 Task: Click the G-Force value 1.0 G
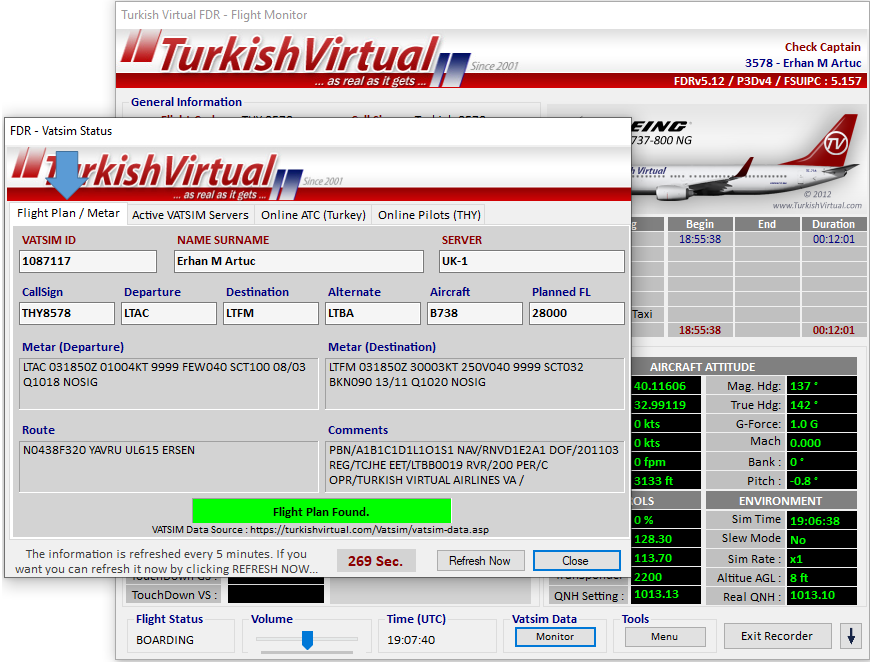click(822, 424)
